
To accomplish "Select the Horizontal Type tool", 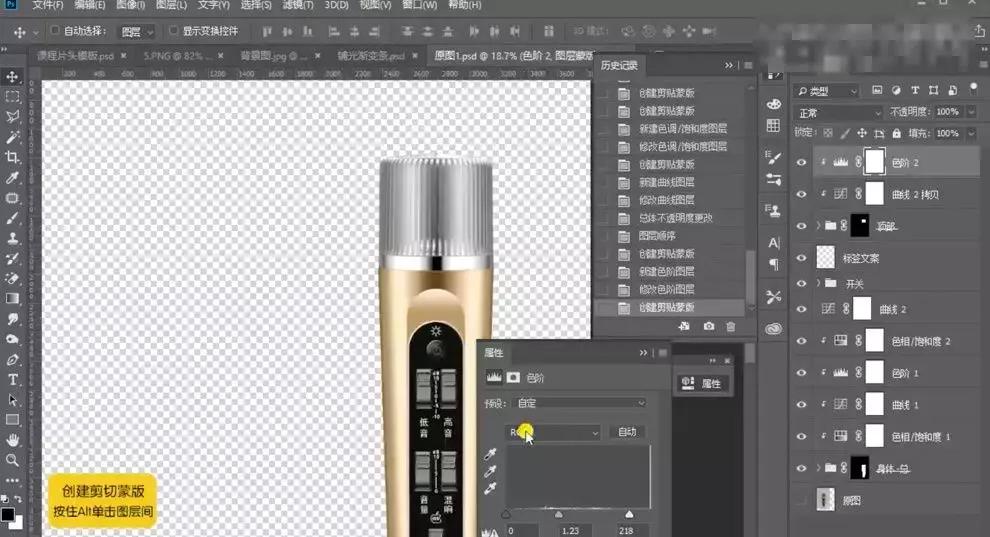I will [13, 380].
